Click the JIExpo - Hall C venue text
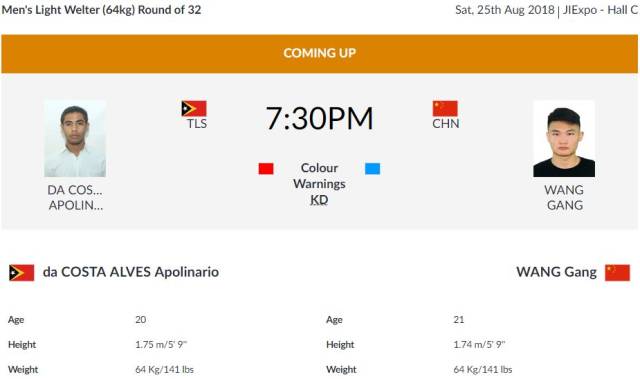The height and width of the screenshot is (379, 640). pyautogui.click(x=600, y=10)
